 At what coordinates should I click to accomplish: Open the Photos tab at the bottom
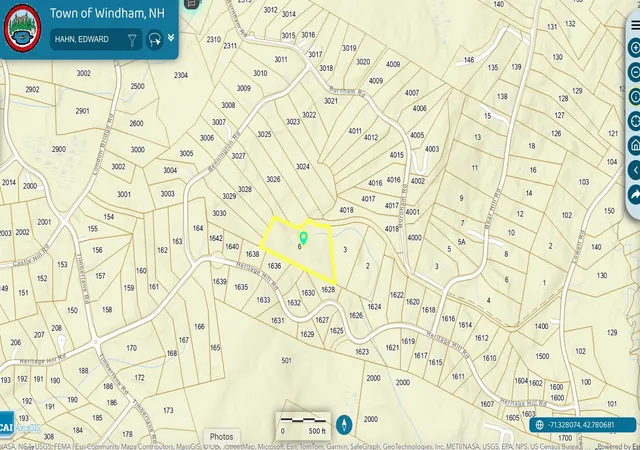[x=222, y=437]
